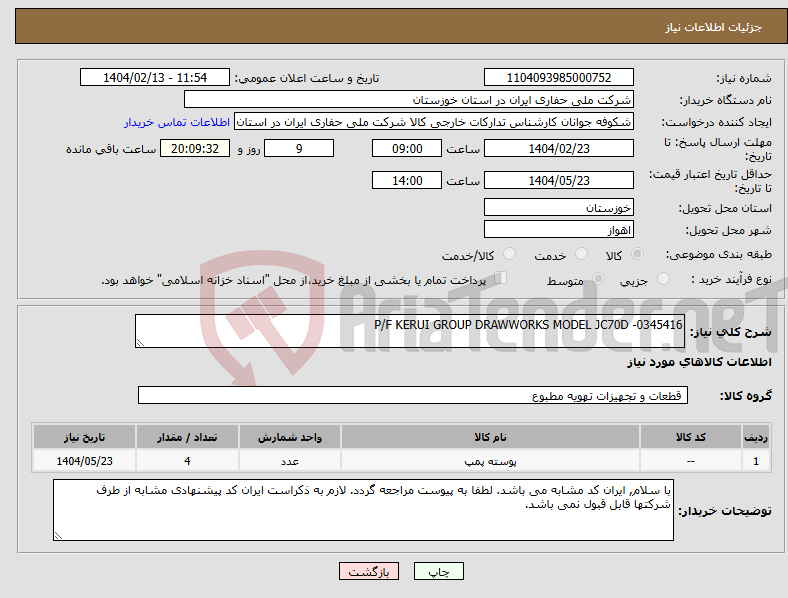Click the چاپ (print) button
Screen dimensions: 788x598
(x=438, y=571)
